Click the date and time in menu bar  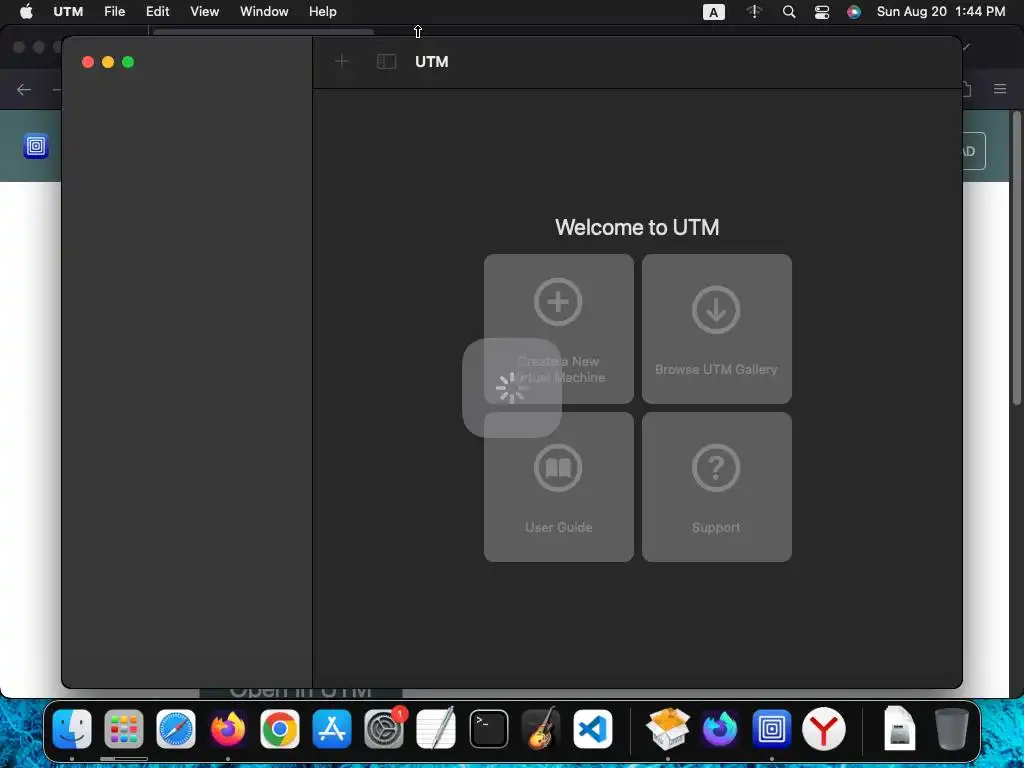[x=940, y=12]
